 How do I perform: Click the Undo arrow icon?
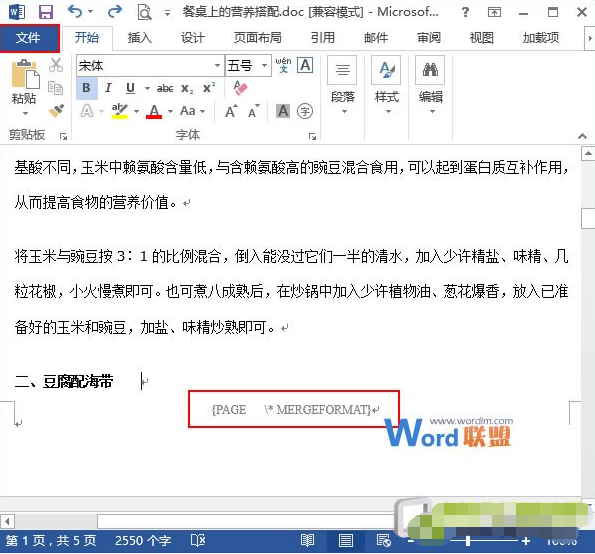click(75, 12)
